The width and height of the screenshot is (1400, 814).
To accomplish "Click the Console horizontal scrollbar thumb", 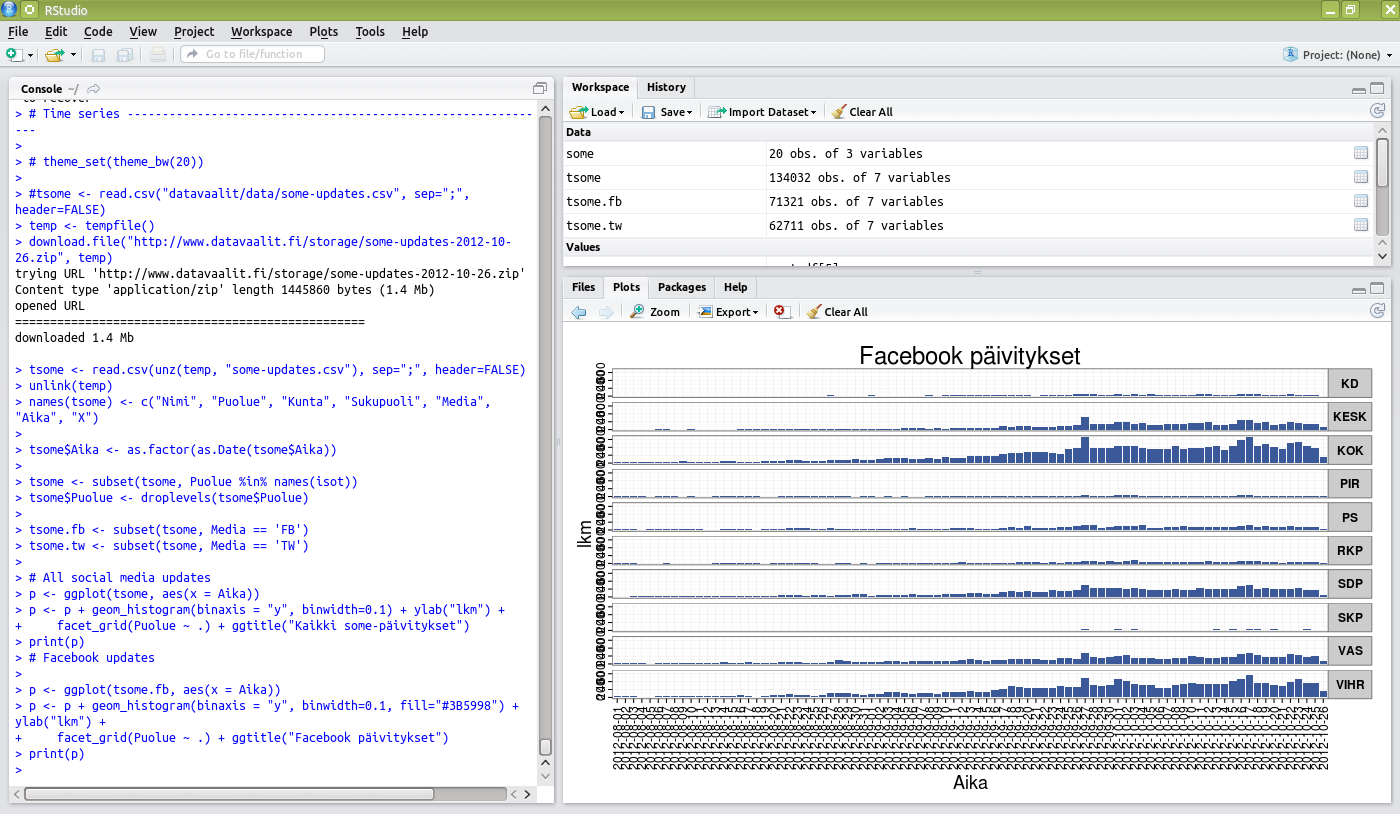I will click(x=229, y=794).
